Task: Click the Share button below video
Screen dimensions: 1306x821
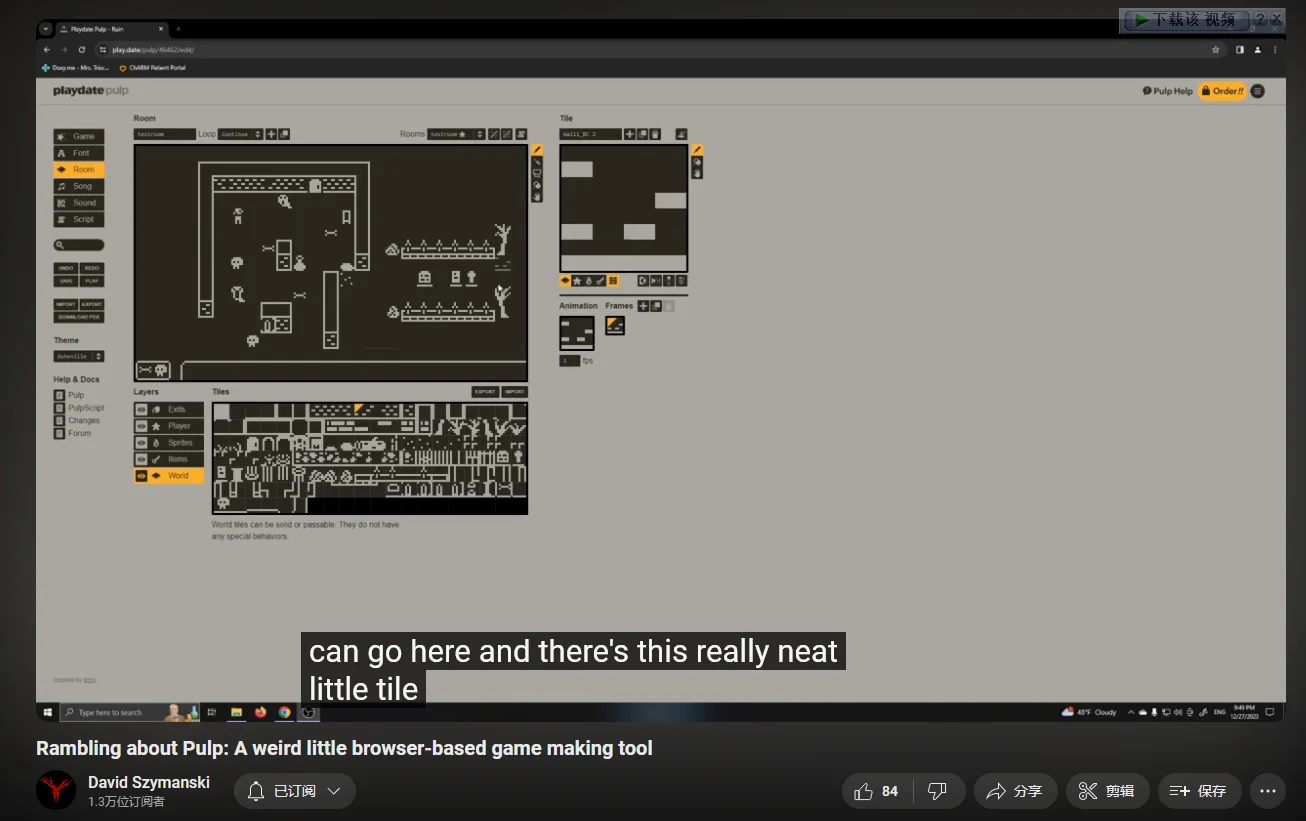Action: [x=1015, y=791]
